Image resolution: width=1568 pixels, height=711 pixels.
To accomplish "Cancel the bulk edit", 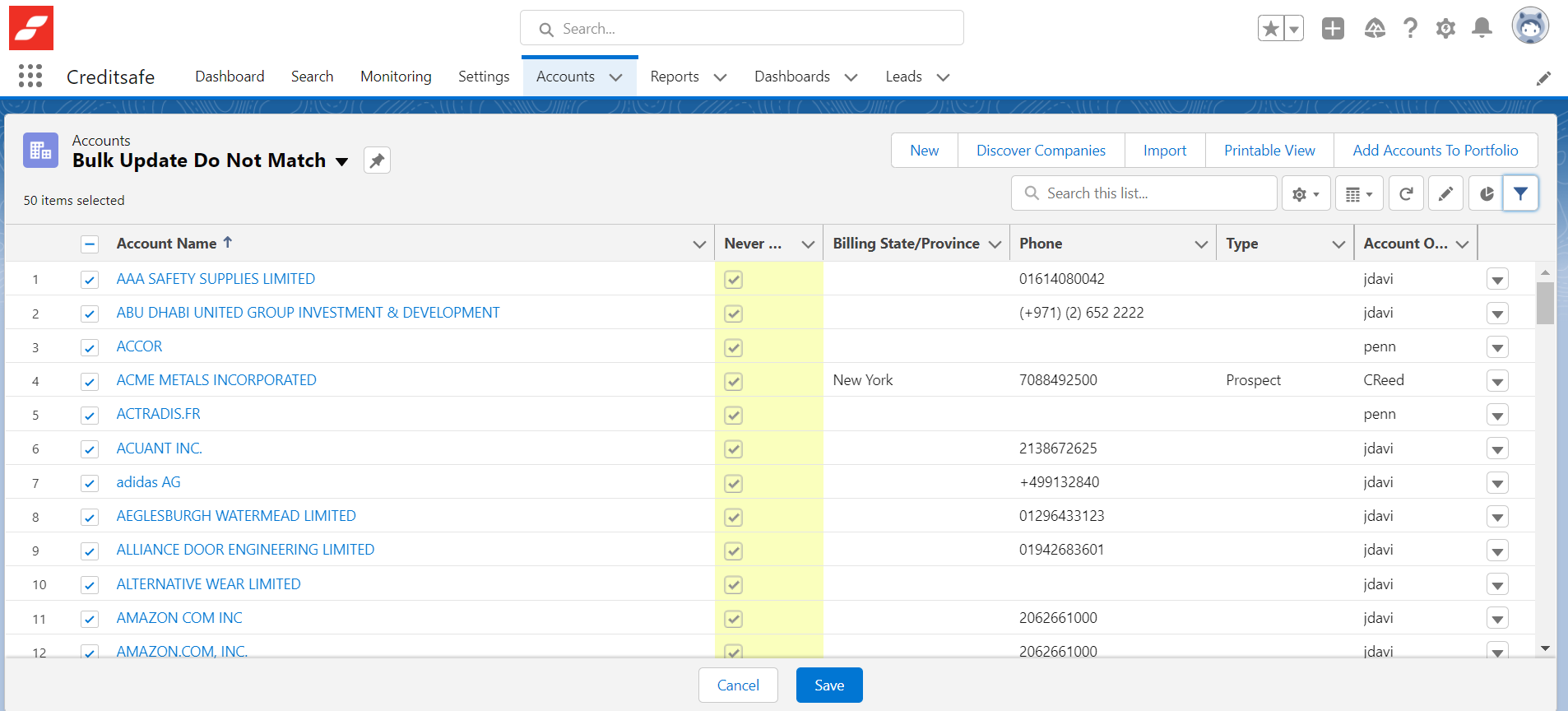I will click(x=738, y=685).
